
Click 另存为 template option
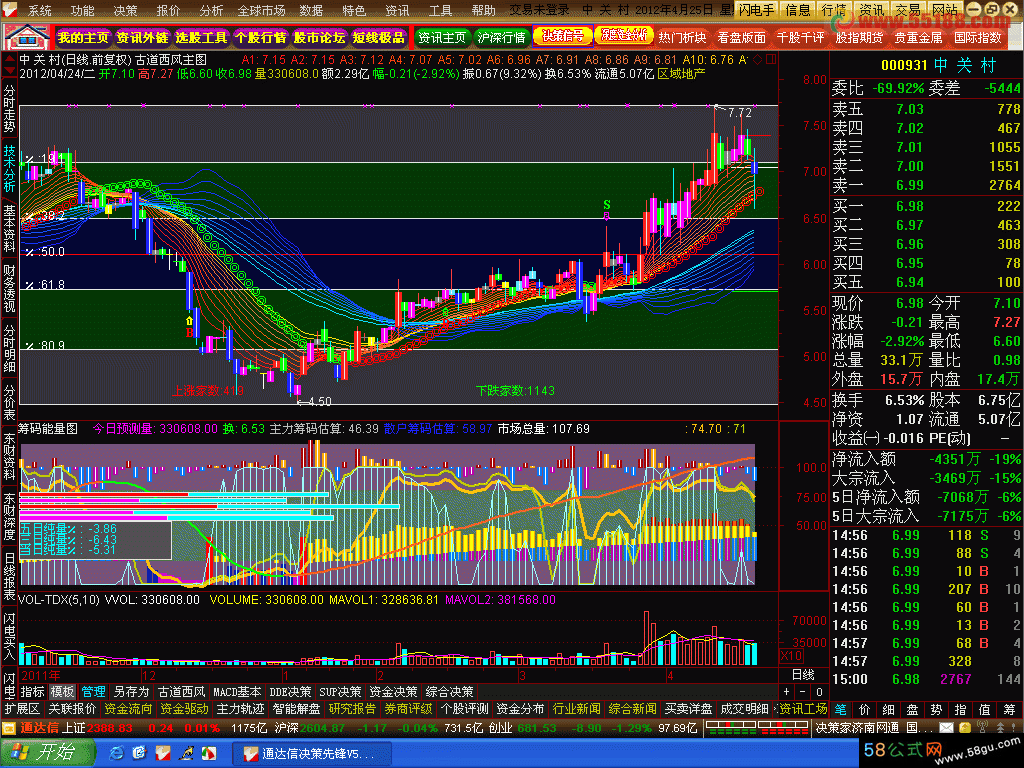[x=131, y=692]
